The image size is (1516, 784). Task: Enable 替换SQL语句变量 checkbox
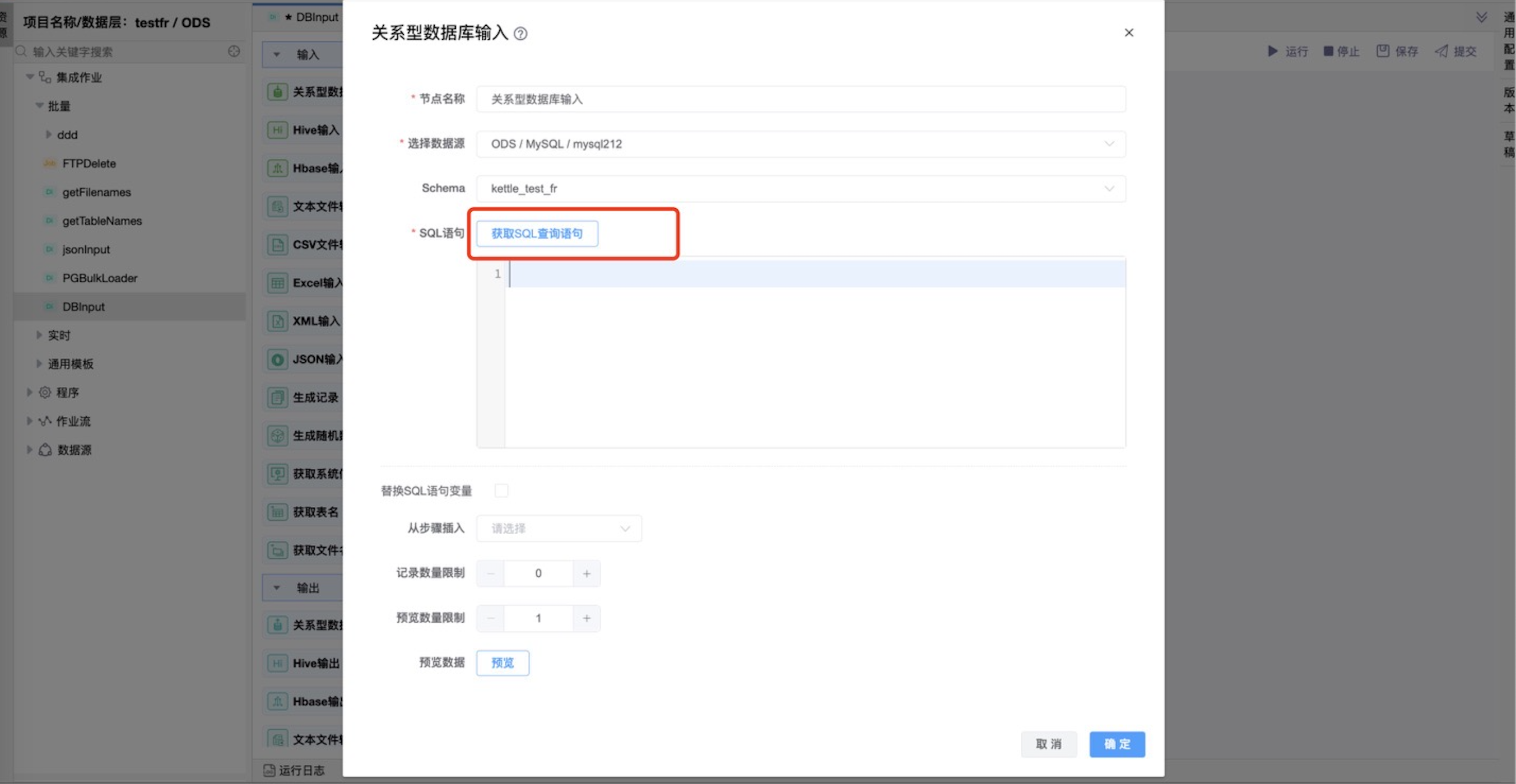501,491
